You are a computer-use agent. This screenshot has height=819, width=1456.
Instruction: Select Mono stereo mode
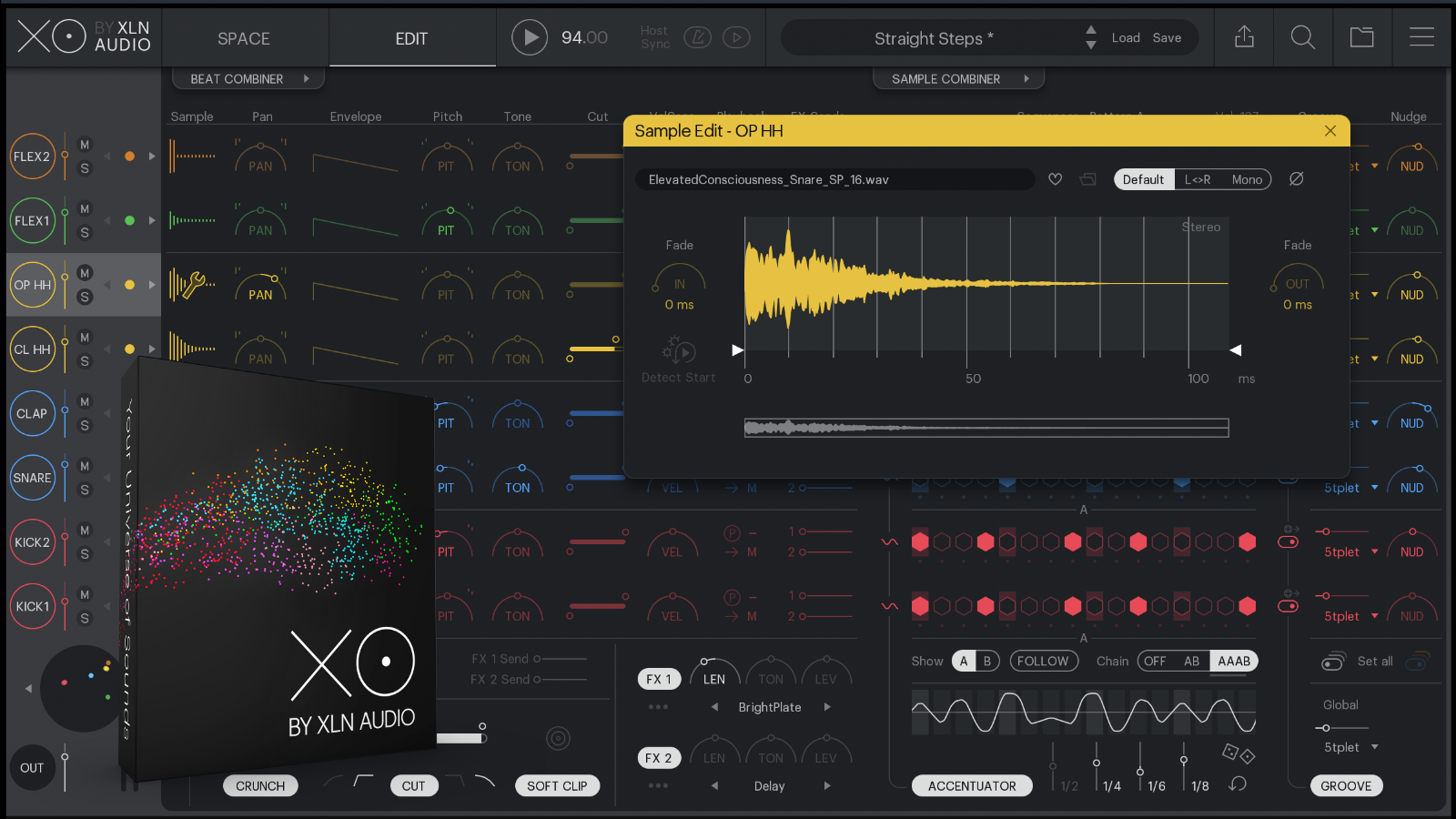(1246, 179)
